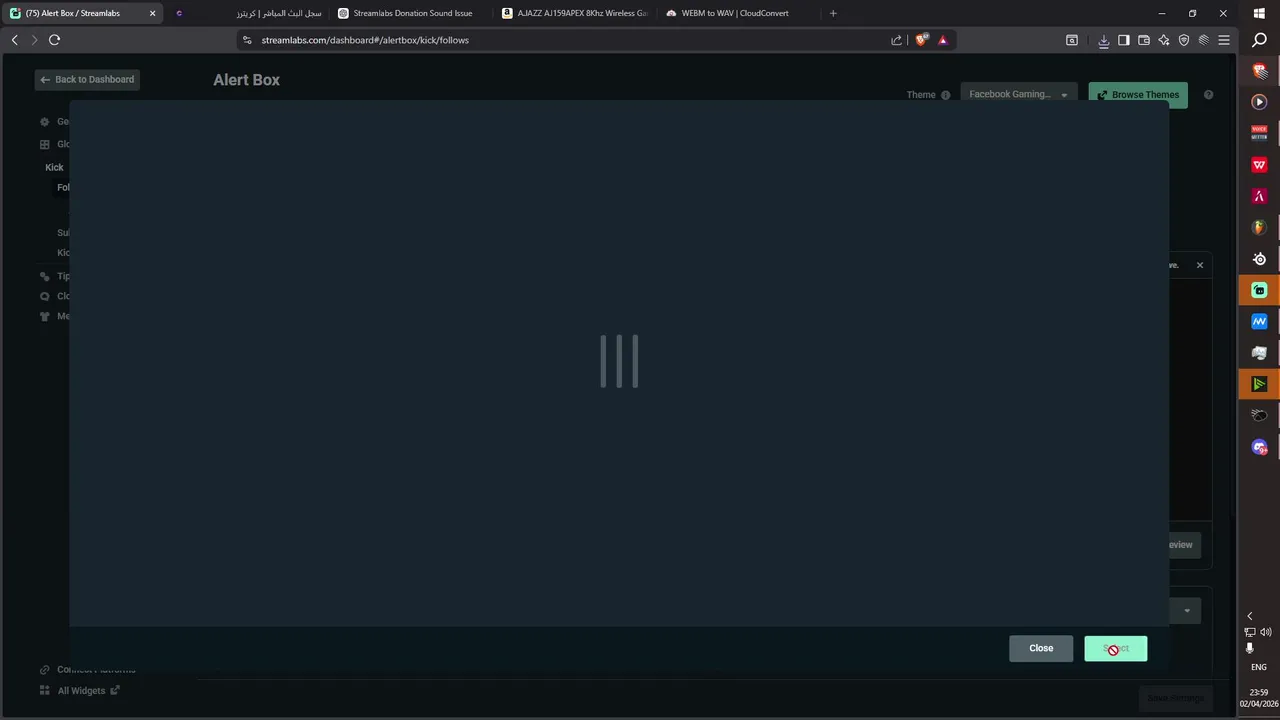Viewport: 1280px width, 720px height.
Task: Switch to the Arabic-titled Kick tab
Action: click(x=248, y=13)
